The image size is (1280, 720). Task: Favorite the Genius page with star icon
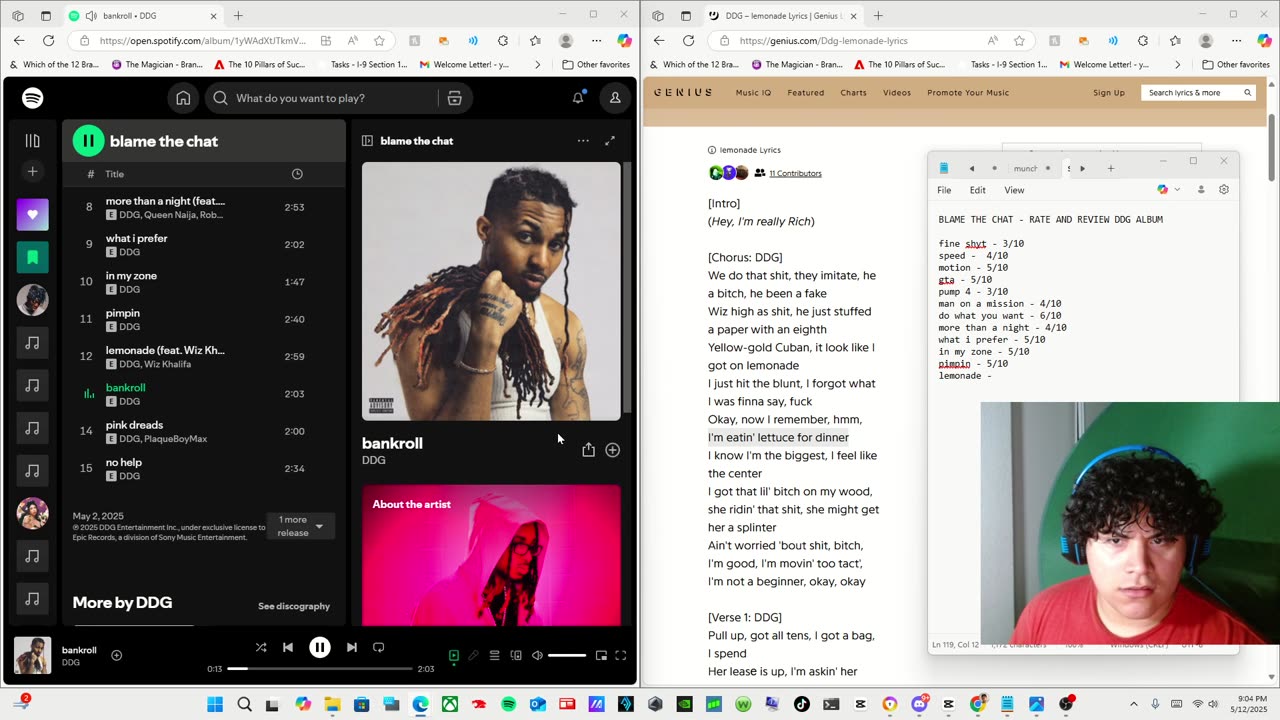tap(1019, 41)
